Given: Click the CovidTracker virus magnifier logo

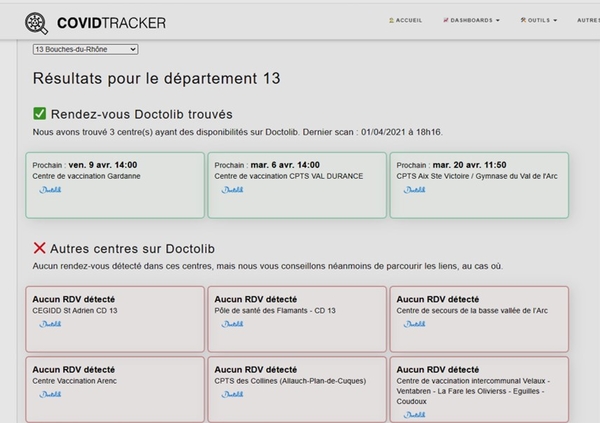Looking at the screenshot, I should coord(36,23).
